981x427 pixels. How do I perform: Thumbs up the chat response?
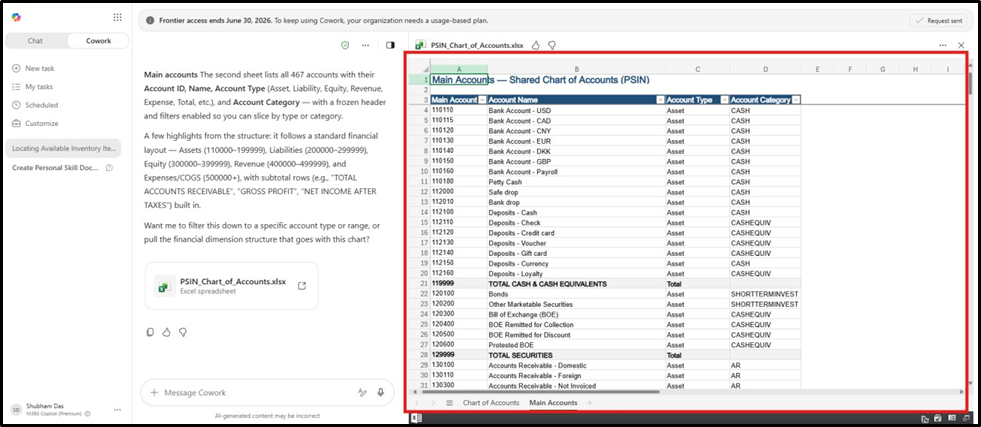[x=166, y=332]
